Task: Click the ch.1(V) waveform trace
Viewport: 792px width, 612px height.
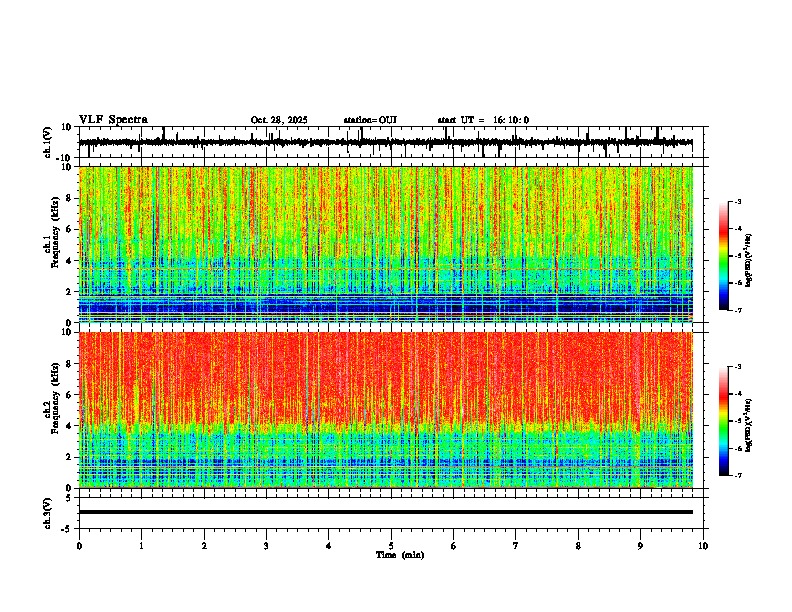Action: coord(385,142)
